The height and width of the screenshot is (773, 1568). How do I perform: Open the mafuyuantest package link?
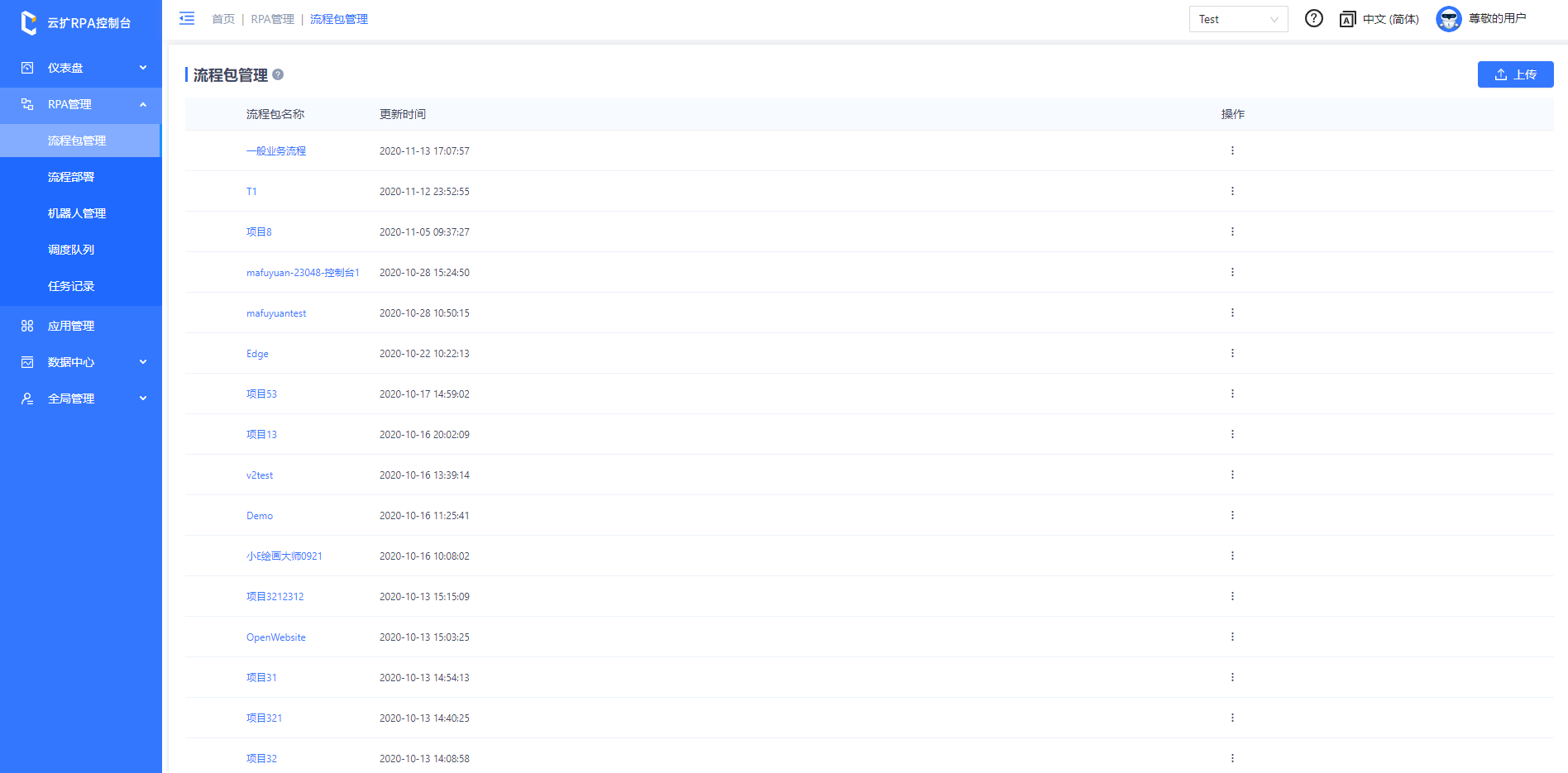pos(276,313)
